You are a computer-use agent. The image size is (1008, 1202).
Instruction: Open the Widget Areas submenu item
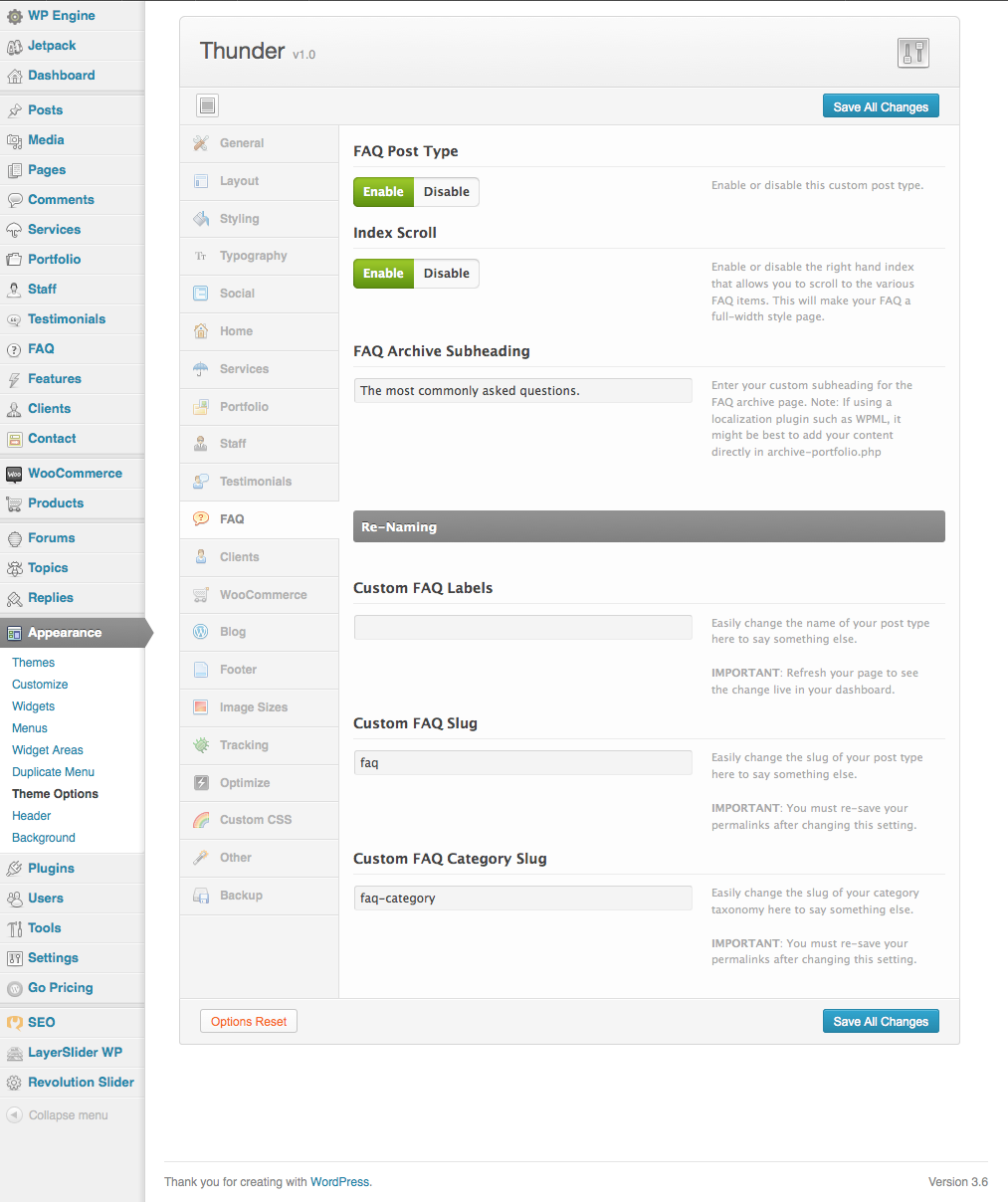click(48, 750)
